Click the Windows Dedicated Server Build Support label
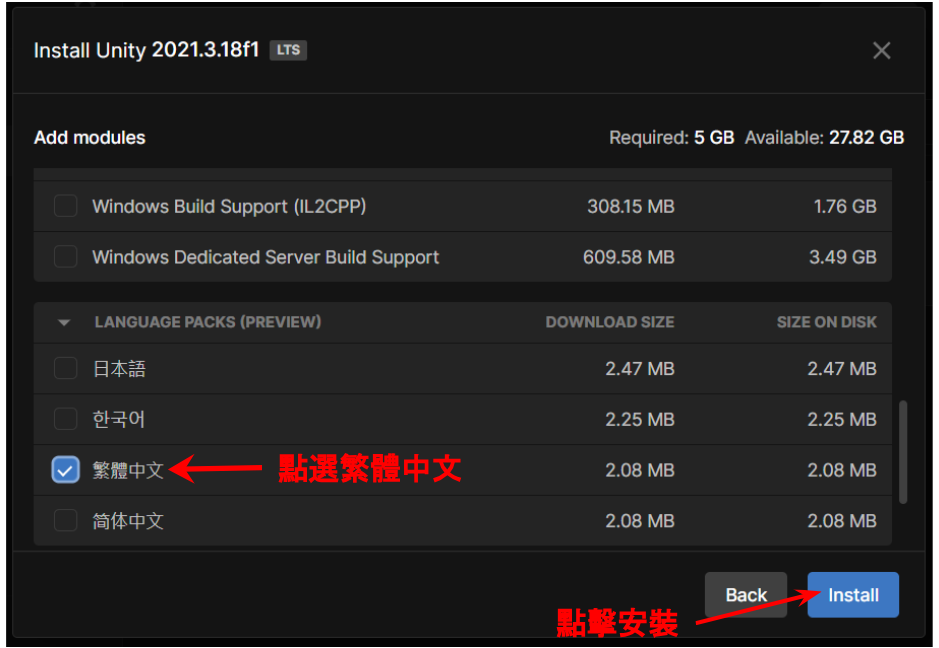 265,258
